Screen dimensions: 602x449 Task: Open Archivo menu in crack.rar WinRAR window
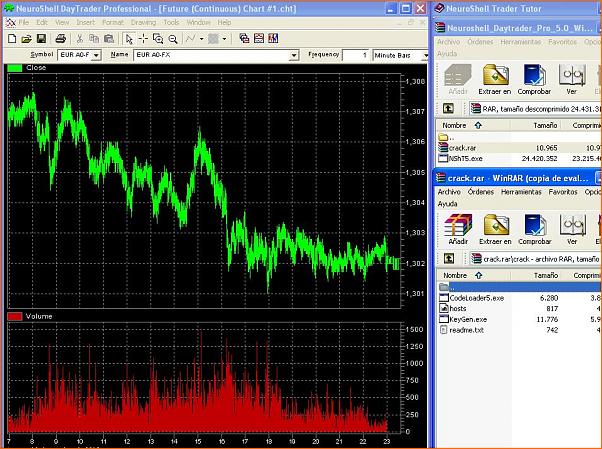[x=449, y=192]
